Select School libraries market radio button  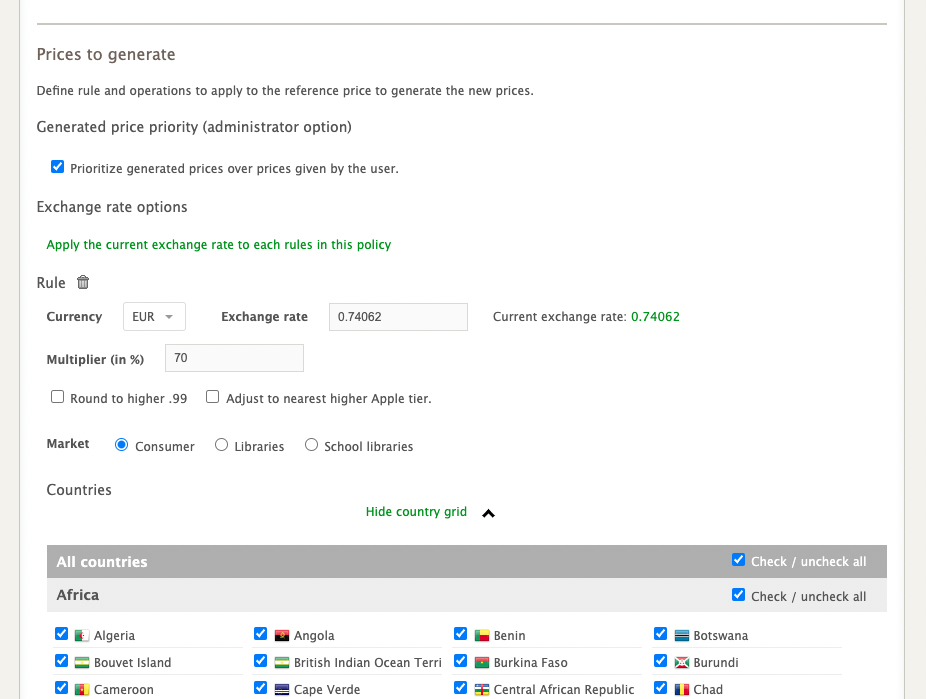point(312,445)
